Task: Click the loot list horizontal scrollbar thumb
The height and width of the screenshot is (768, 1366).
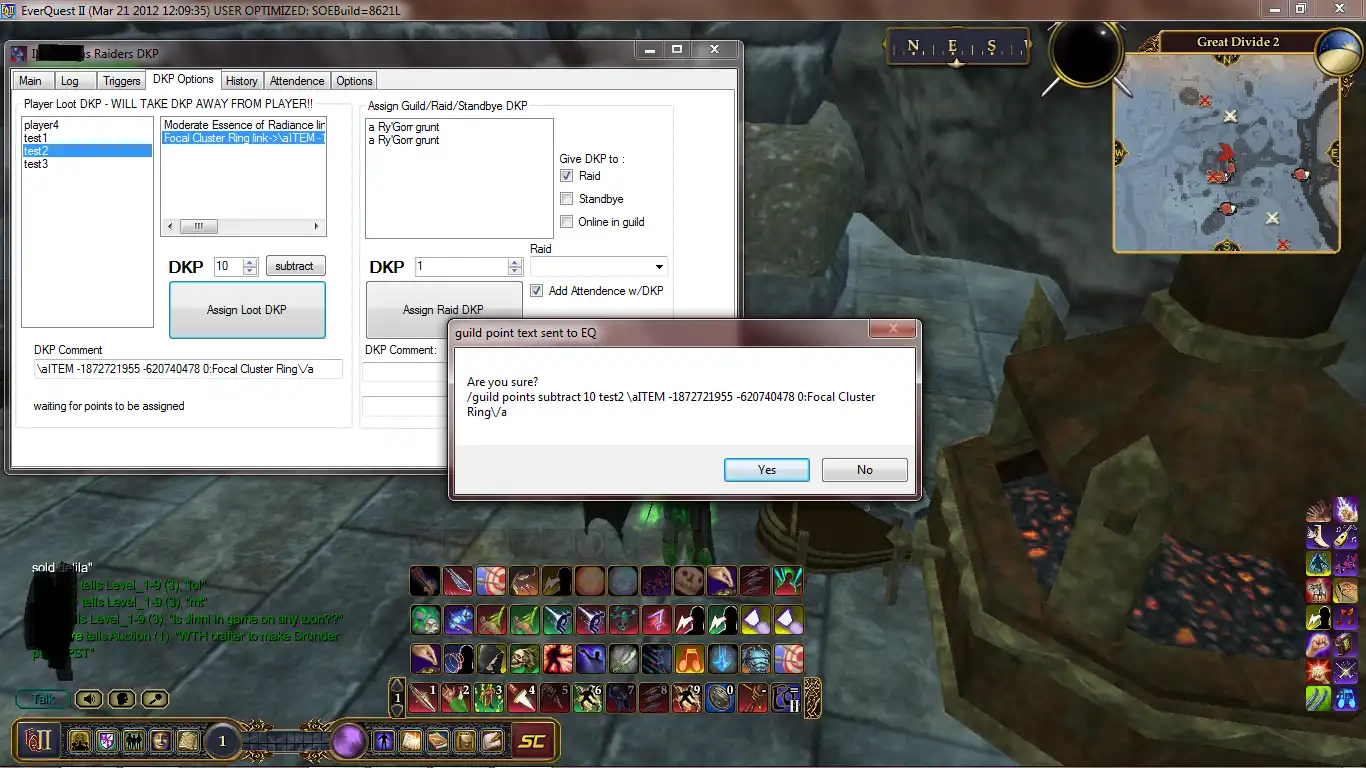Action: 198,227
